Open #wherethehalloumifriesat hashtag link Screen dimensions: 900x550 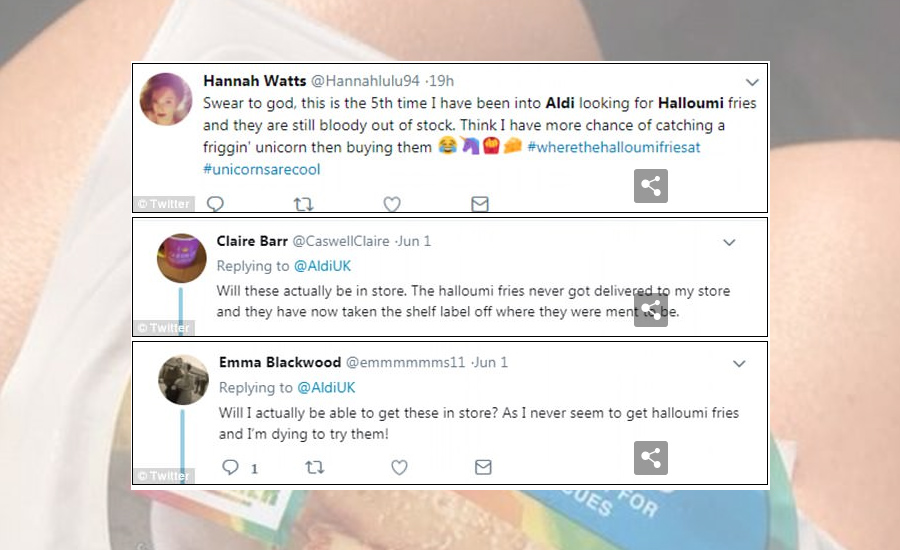tap(614, 148)
